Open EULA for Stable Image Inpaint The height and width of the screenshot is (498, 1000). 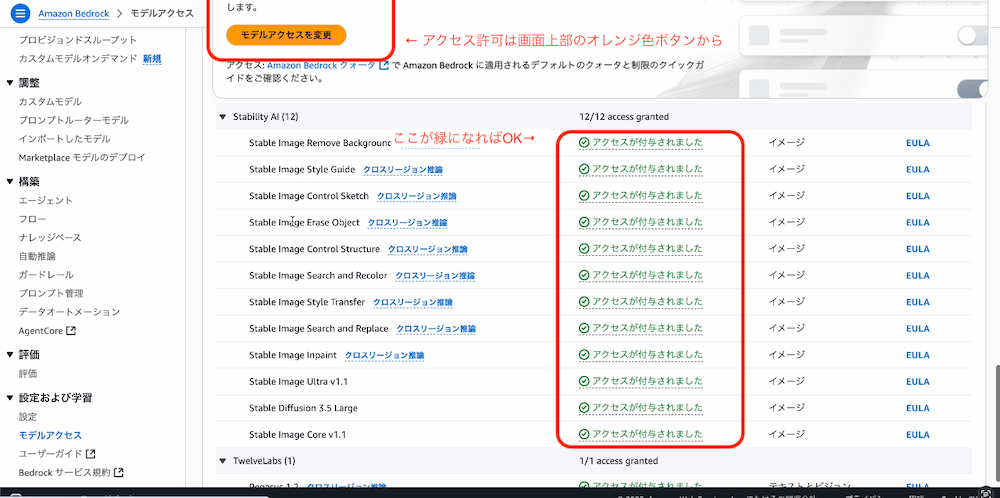pos(918,355)
